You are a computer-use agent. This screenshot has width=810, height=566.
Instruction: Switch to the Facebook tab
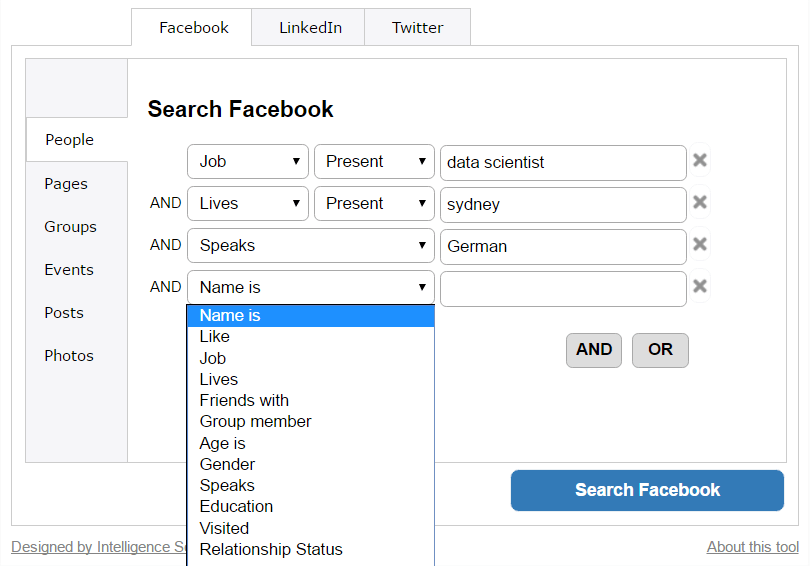coord(192,27)
